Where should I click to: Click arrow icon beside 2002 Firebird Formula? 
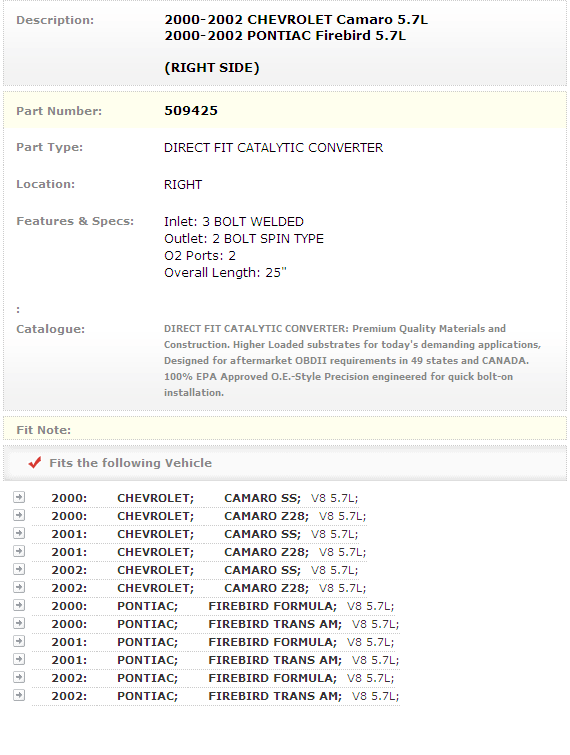coord(19,677)
